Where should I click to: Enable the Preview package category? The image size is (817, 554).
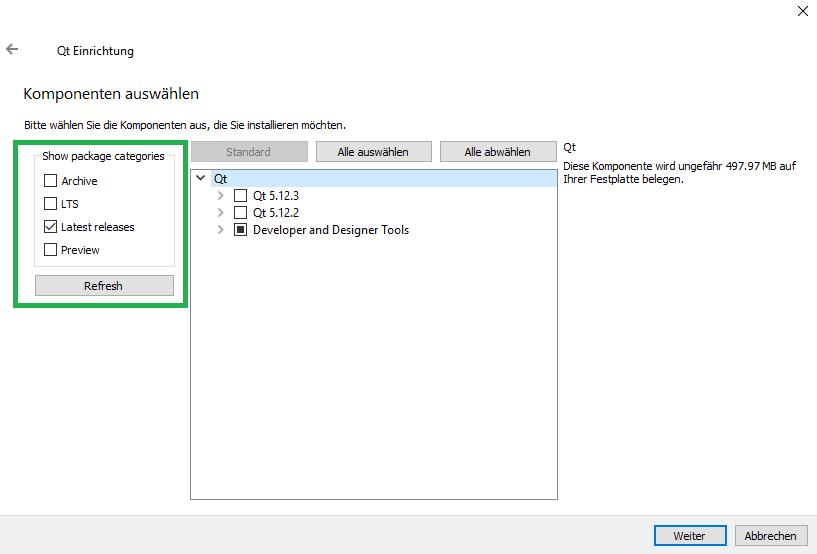(51, 250)
